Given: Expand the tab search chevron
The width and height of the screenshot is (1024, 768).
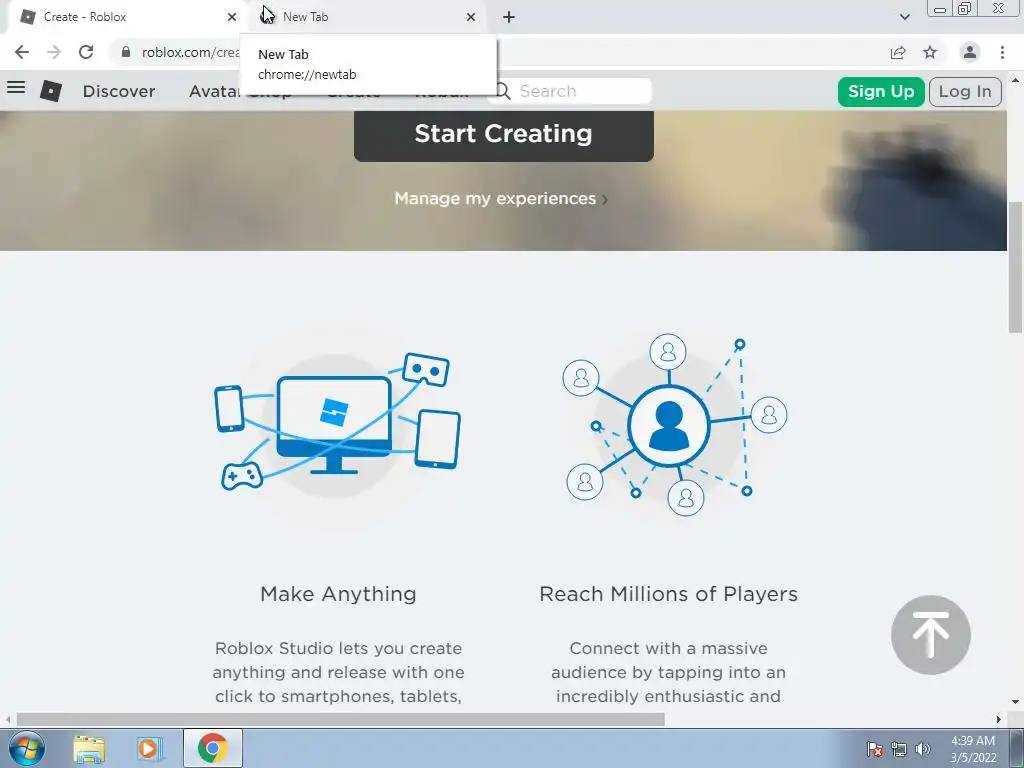Looking at the screenshot, I should [x=904, y=17].
